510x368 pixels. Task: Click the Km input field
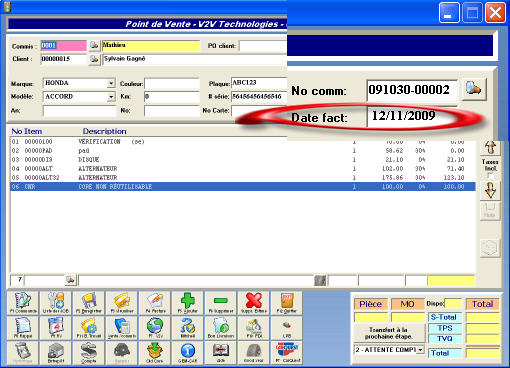[172, 97]
